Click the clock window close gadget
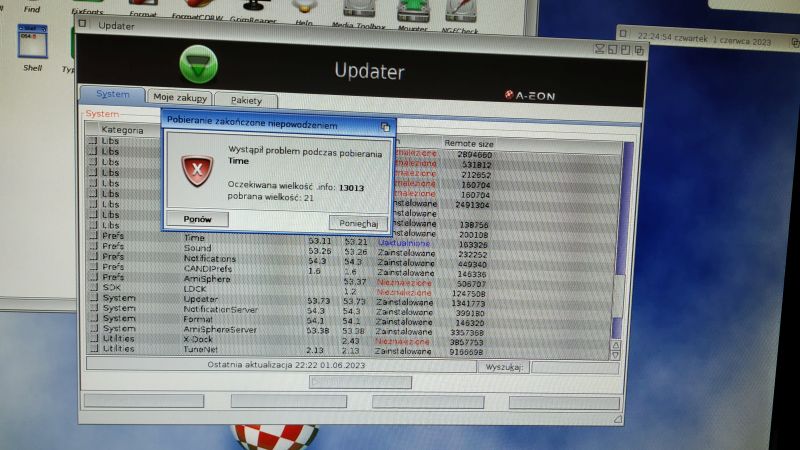This screenshot has height=450, width=800. (622, 34)
